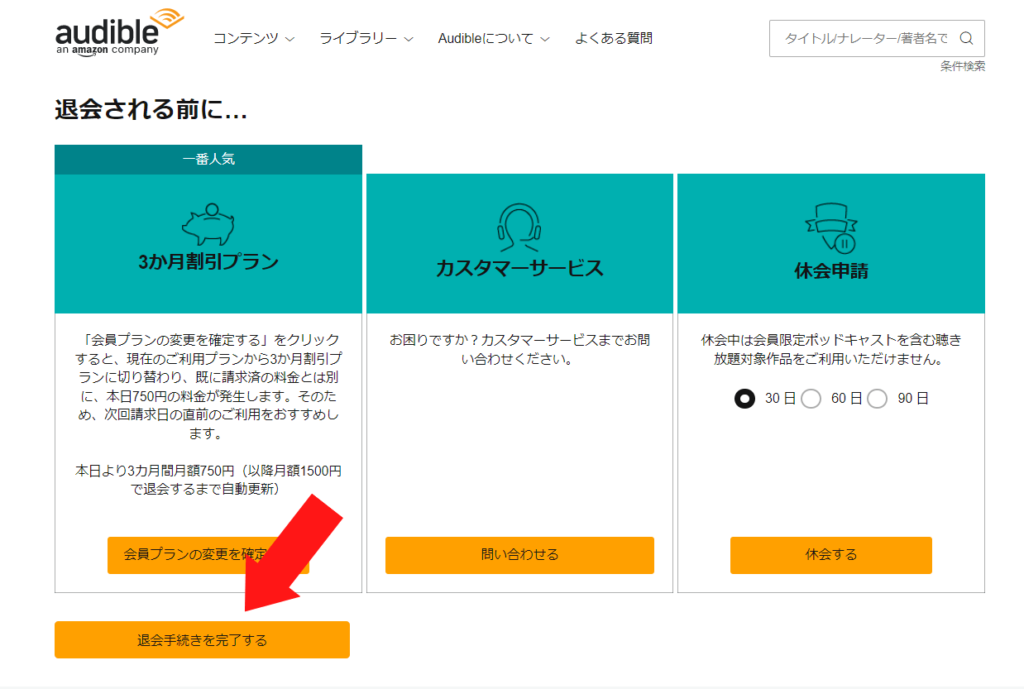Click the search magnifier icon

(966, 39)
